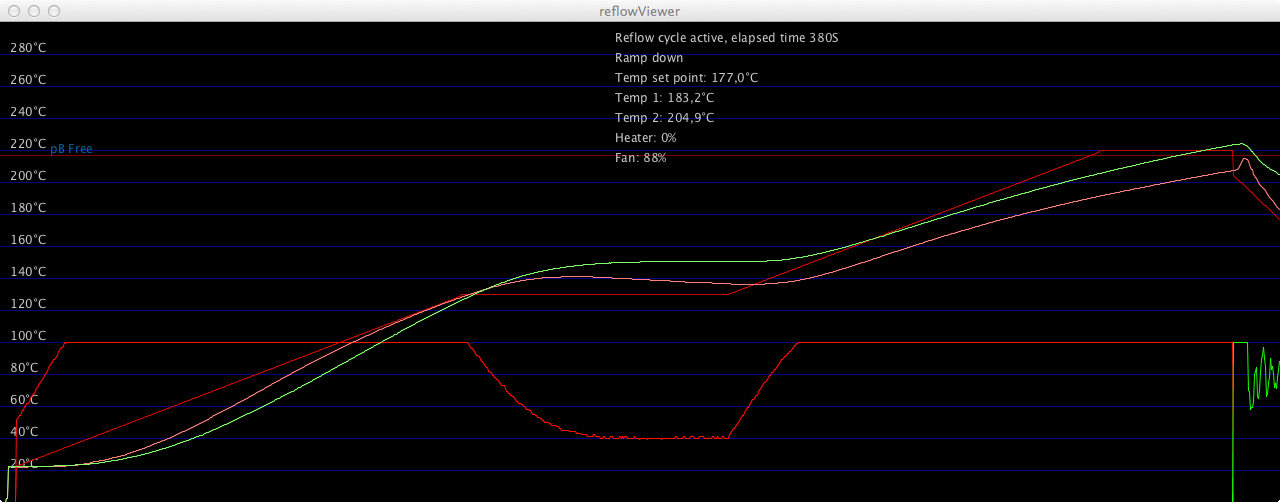Click the 'Heater: 0%' readout
The image size is (1280, 502).
[x=646, y=138]
